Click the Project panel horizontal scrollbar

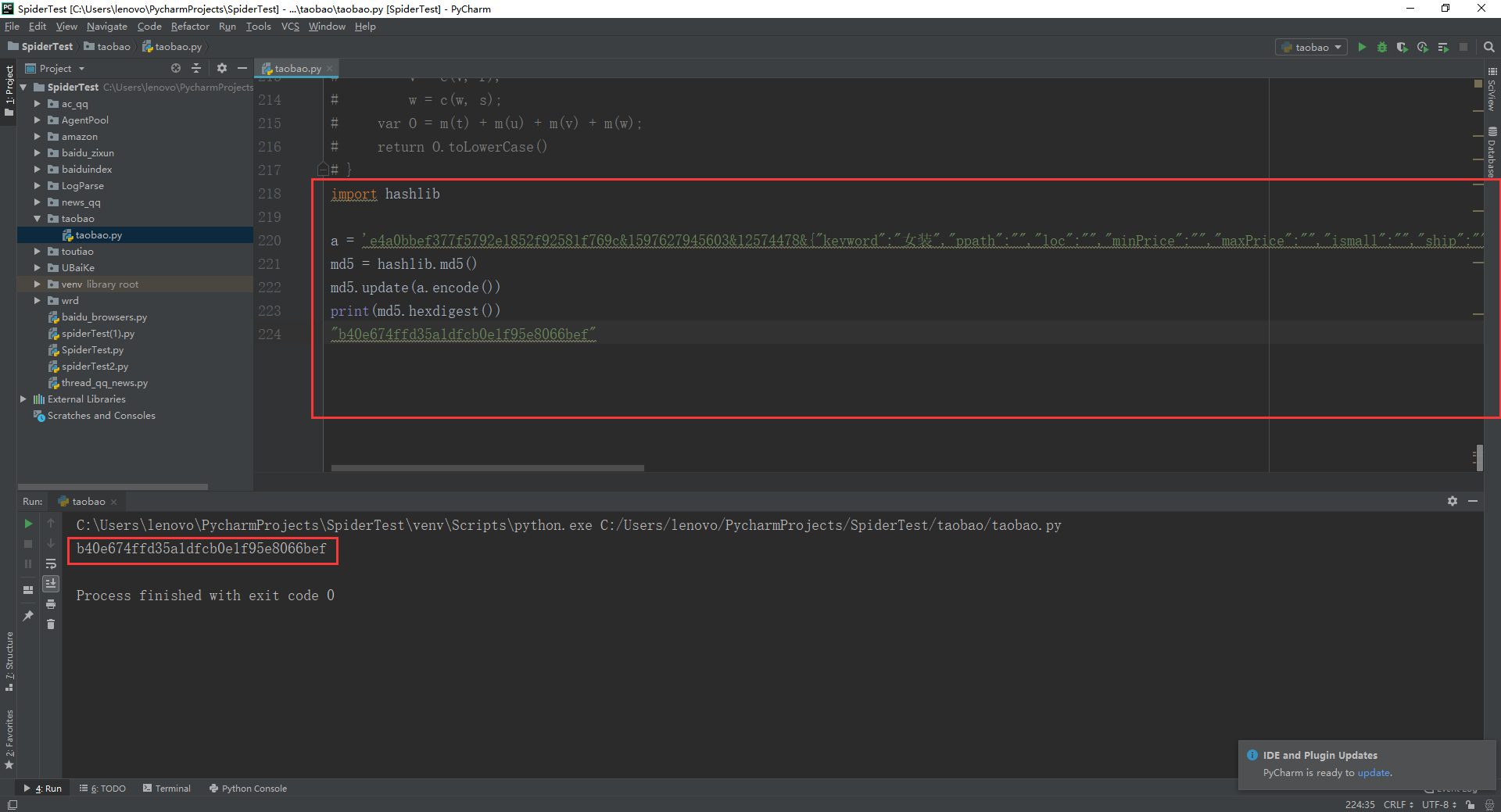[x=113, y=486]
